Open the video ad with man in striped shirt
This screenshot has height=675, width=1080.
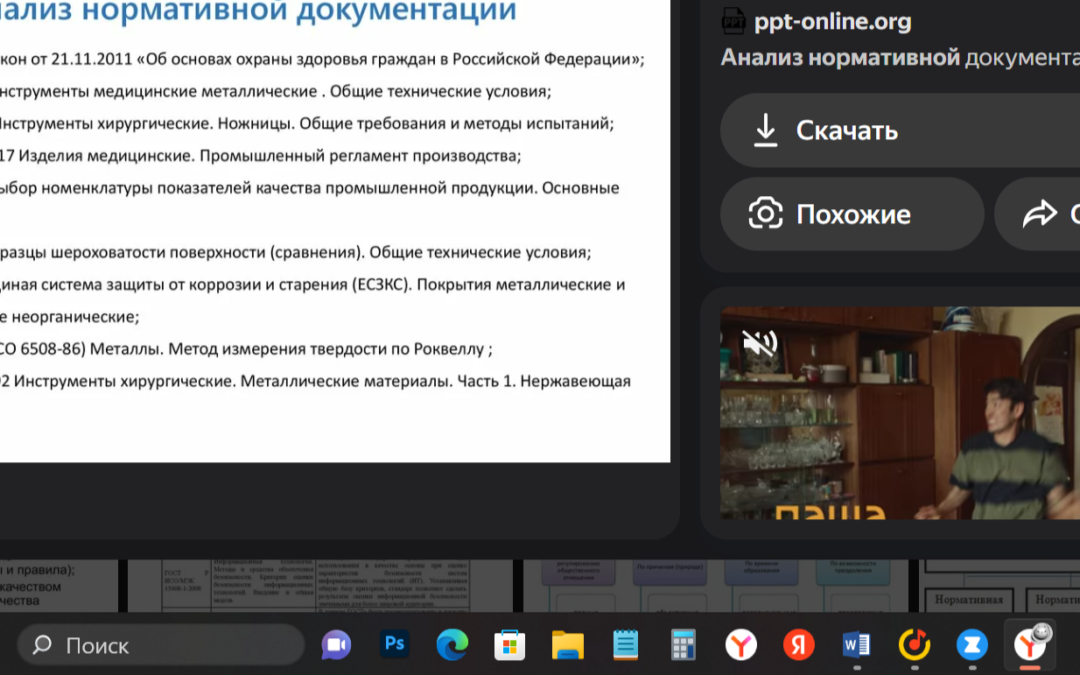[x=900, y=413]
